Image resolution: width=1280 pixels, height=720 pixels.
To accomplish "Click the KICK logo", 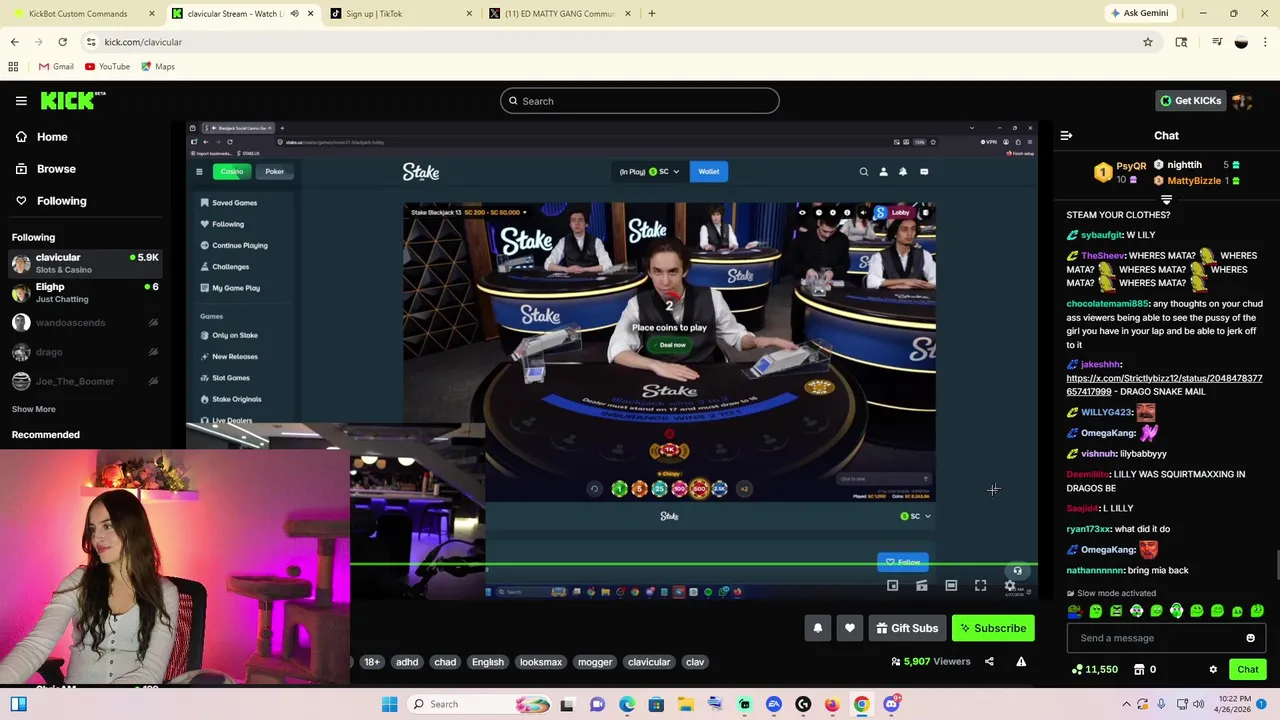I will pyautogui.click(x=72, y=100).
